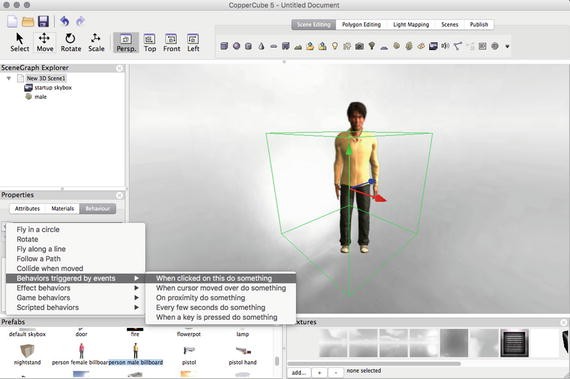Open the toolbar overflow dropdown arrow

coord(507,47)
